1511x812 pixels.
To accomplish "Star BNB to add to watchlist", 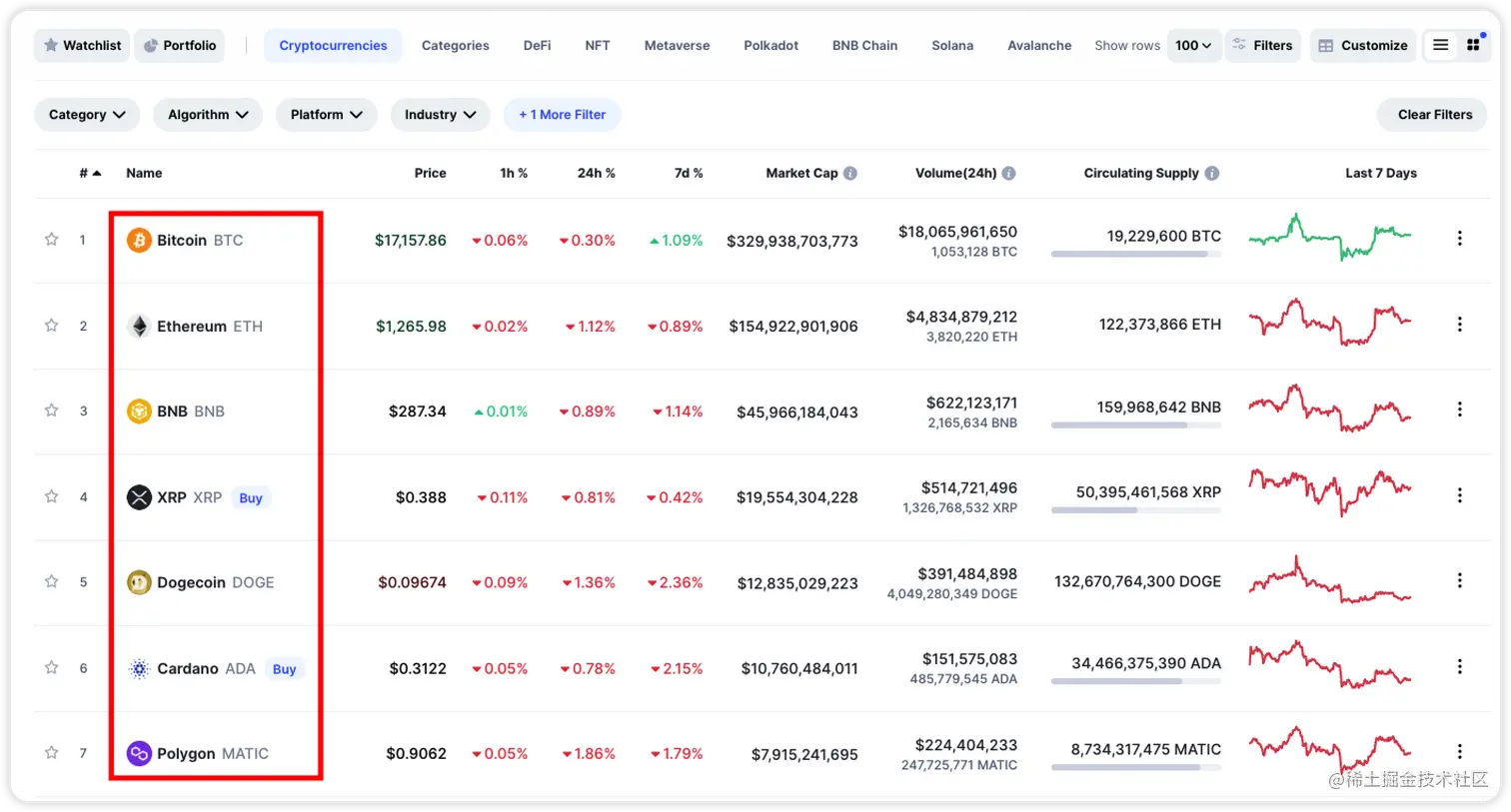I will pyautogui.click(x=51, y=410).
